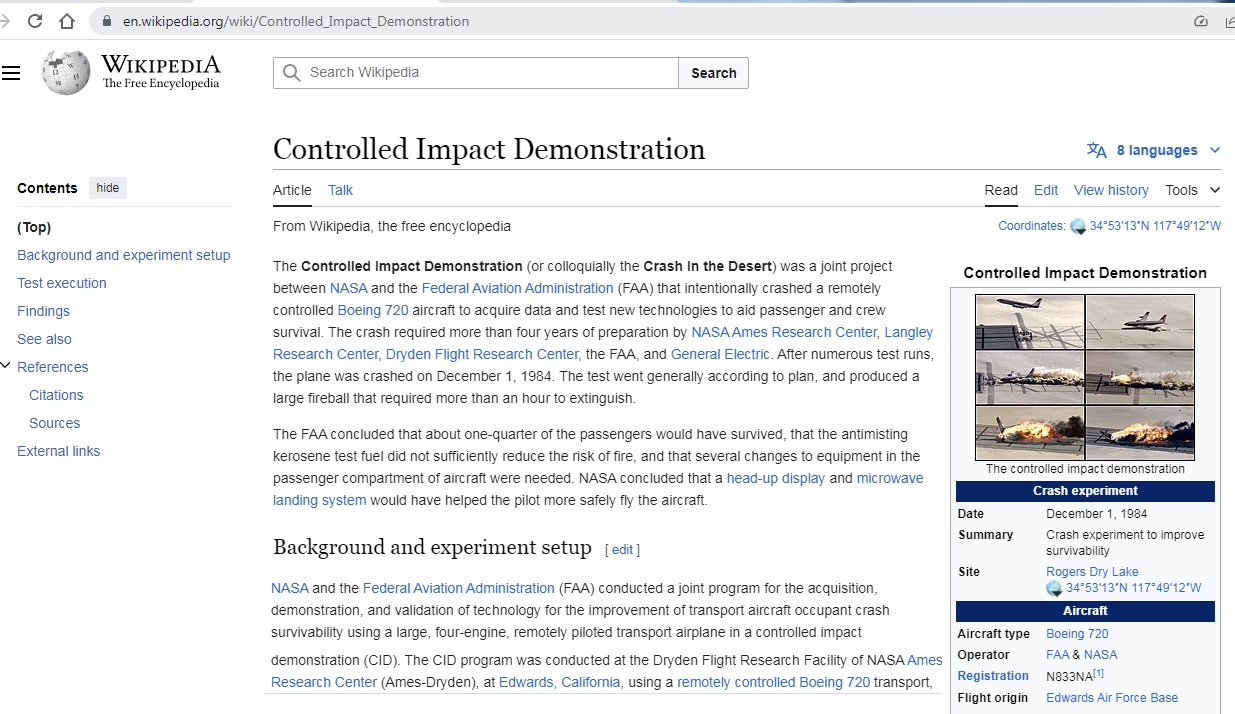The image size is (1235, 714).
Task: Open the Rogers Dry Lake link in the infobox
Action: tap(1092, 572)
